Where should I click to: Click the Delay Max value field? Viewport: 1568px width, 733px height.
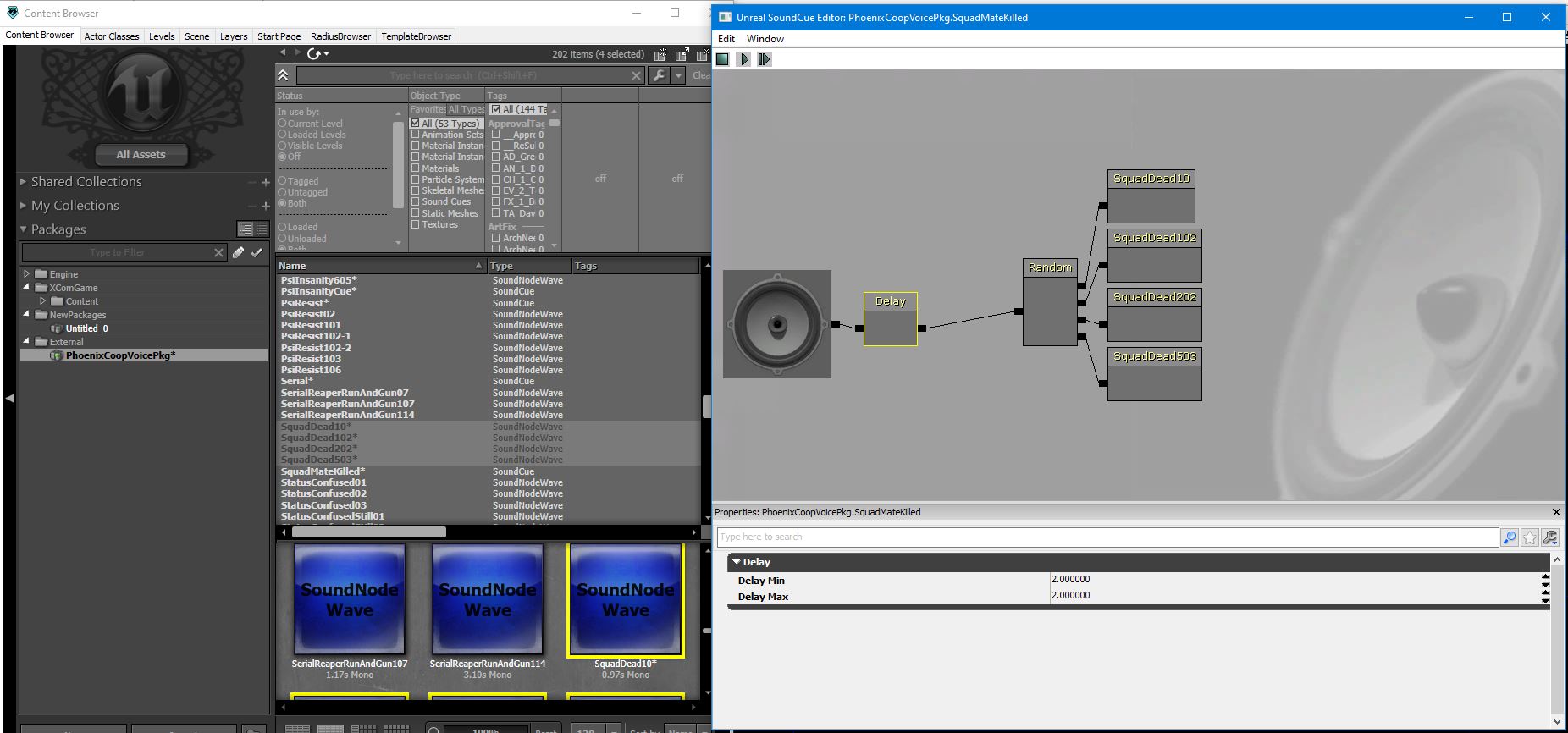click(1294, 596)
